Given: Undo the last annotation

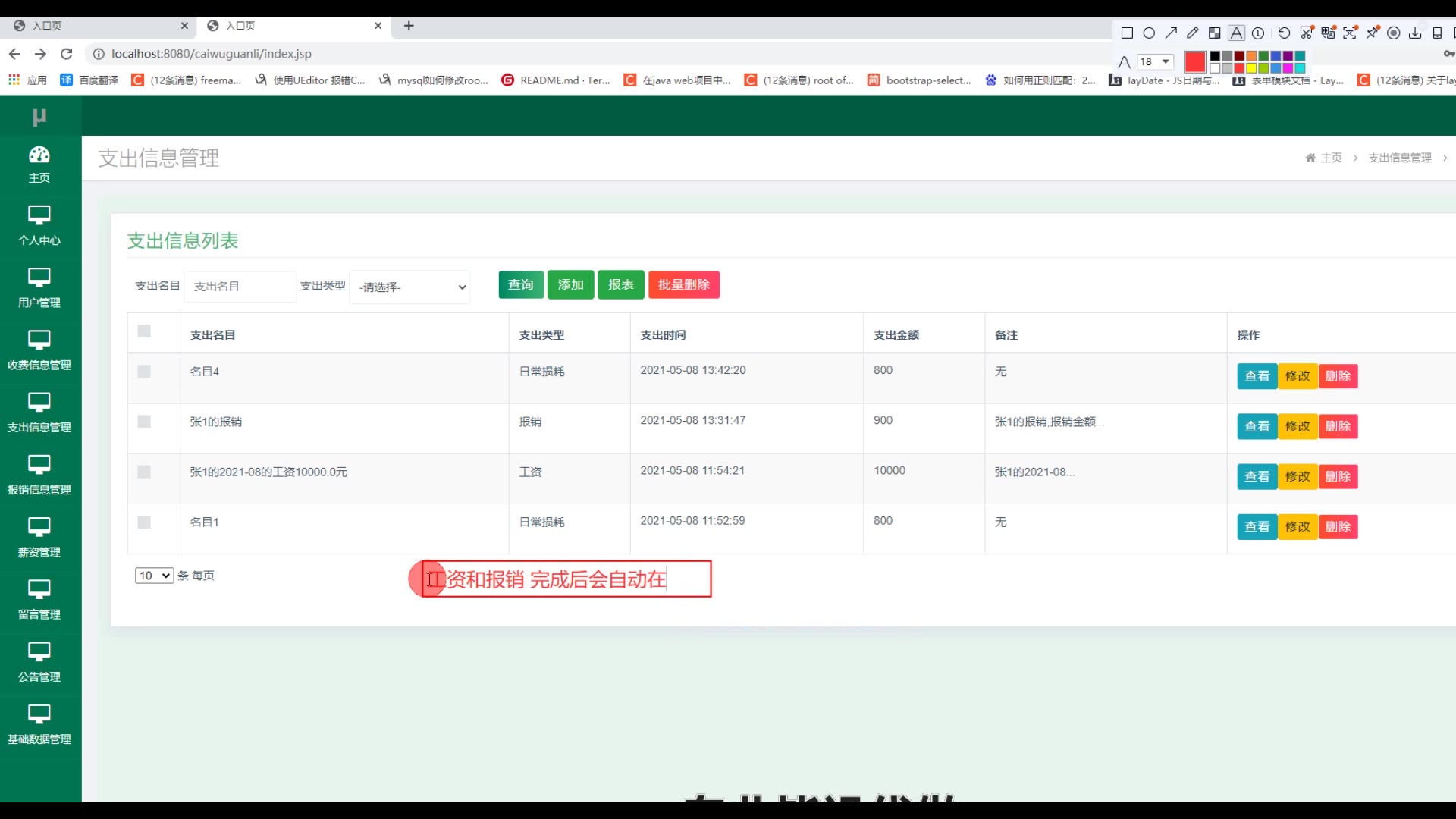Looking at the screenshot, I should 1284,33.
